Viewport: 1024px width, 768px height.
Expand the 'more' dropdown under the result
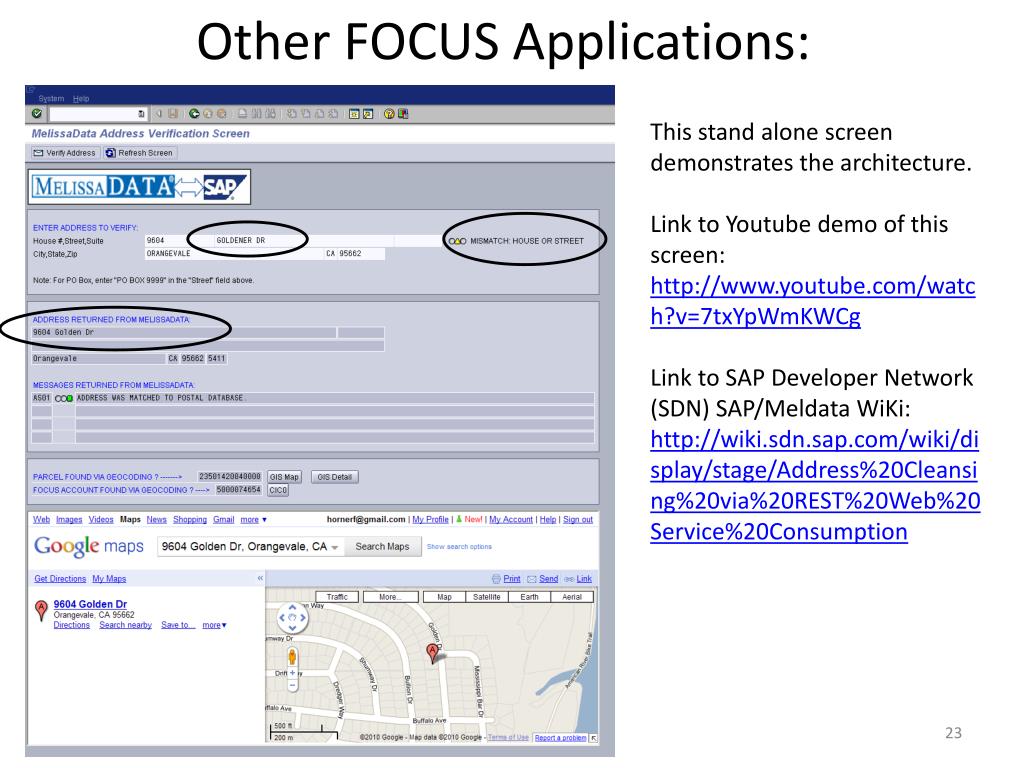[x=214, y=625]
